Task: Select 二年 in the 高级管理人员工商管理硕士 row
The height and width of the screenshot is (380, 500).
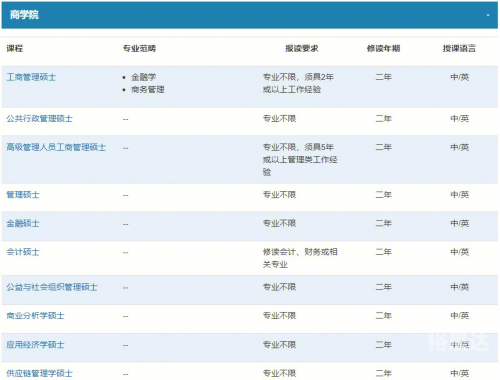Action: click(383, 147)
